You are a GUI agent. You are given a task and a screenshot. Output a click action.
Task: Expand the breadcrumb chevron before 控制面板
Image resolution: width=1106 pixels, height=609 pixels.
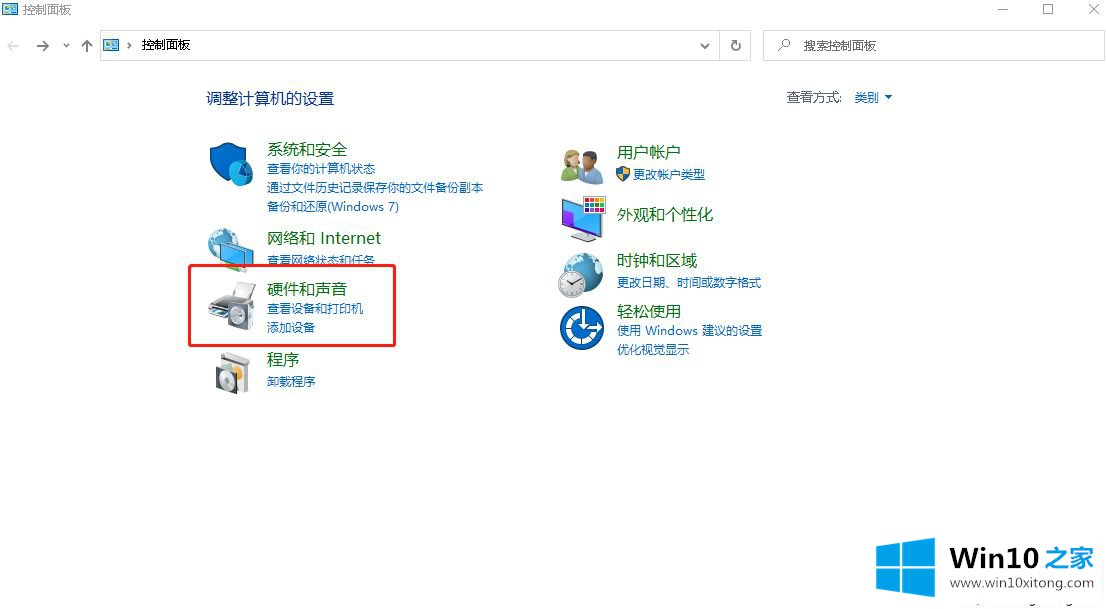[x=129, y=45]
